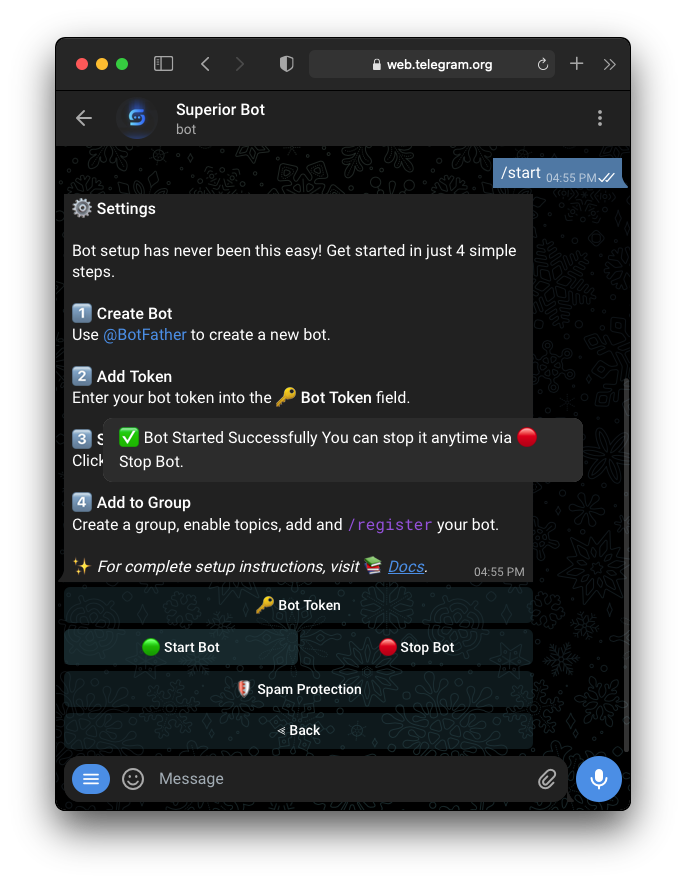Viewport: 686px width, 884px height.
Task: Open Spam Protection settings
Action: pyautogui.click(x=298, y=689)
